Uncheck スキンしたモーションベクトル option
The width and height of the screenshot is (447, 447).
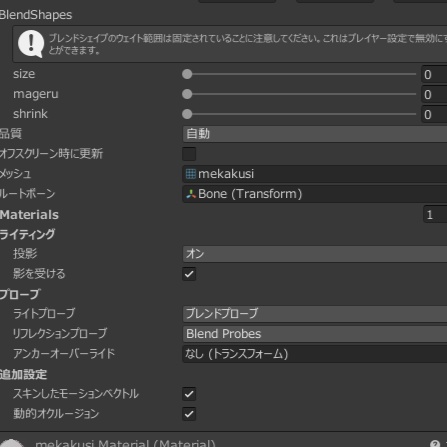pyautogui.click(x=189, y=394)
